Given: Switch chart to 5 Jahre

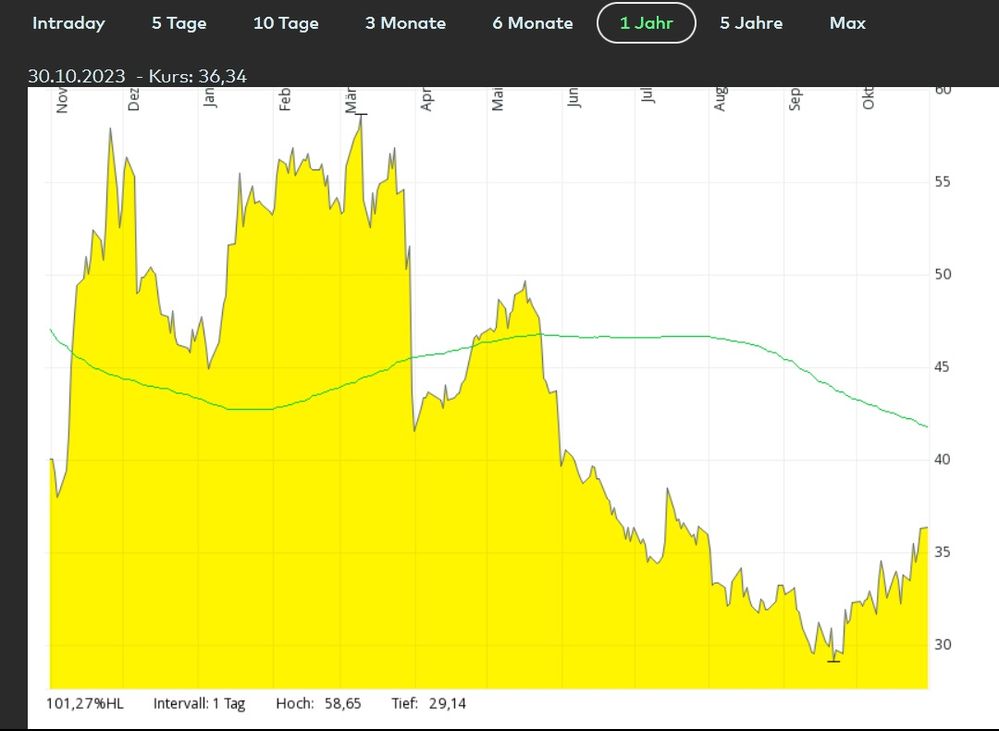Looking at the screenshot, I should 751,23.
